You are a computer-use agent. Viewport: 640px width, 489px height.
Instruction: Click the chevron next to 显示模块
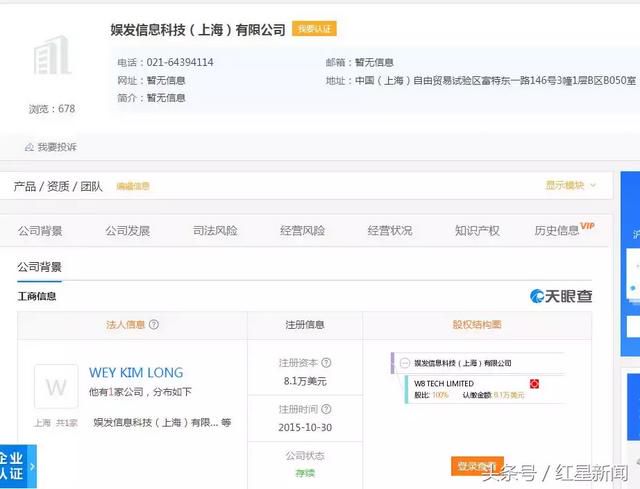click(x=593, y=185)
